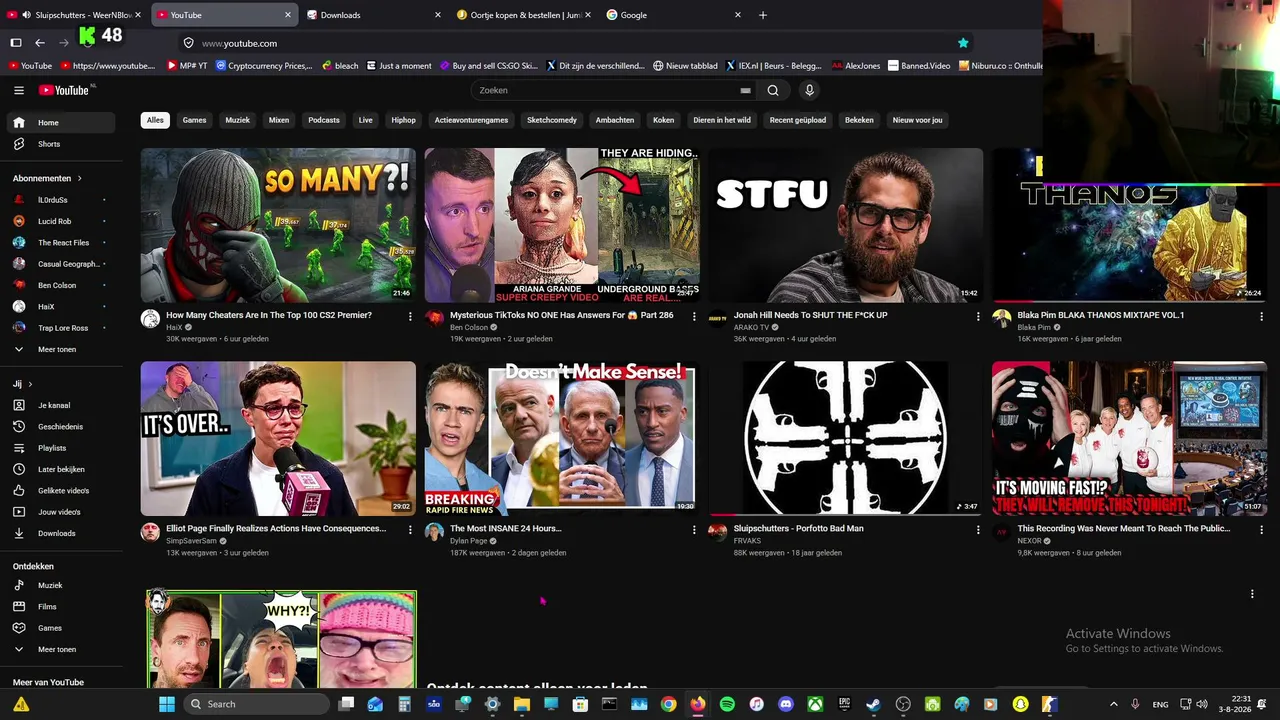Open Gelikete video's in the sidebar

click(x=64, y=491)
